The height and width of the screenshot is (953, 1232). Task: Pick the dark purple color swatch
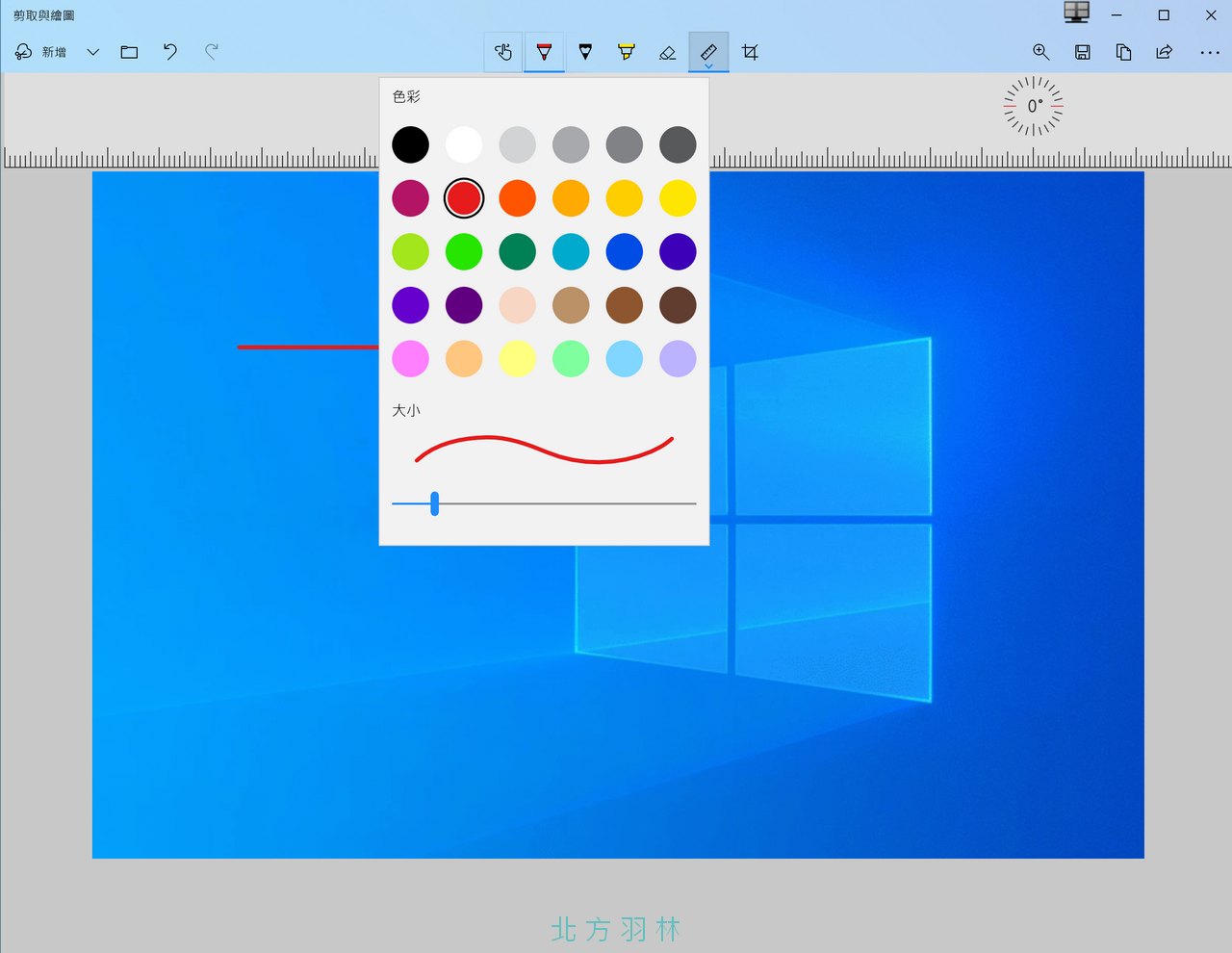click(464, 305)
